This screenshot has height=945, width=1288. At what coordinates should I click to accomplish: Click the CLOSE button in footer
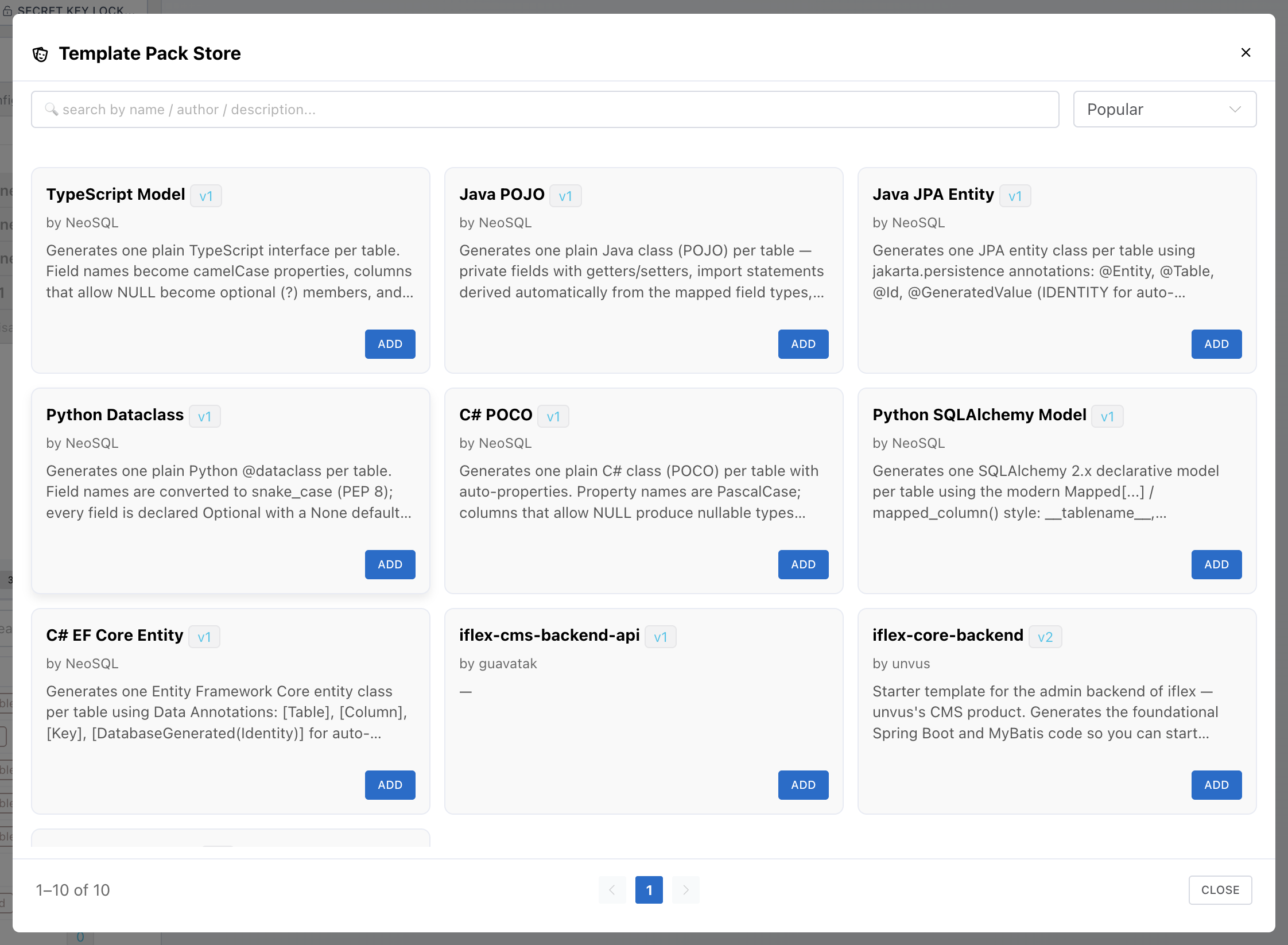1220,890
